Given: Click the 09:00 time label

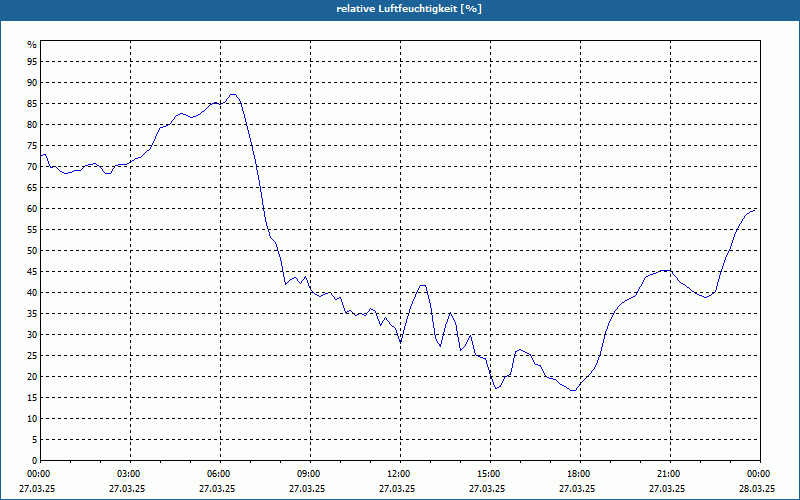Looking at the screenshot, I should click(310, 474).
